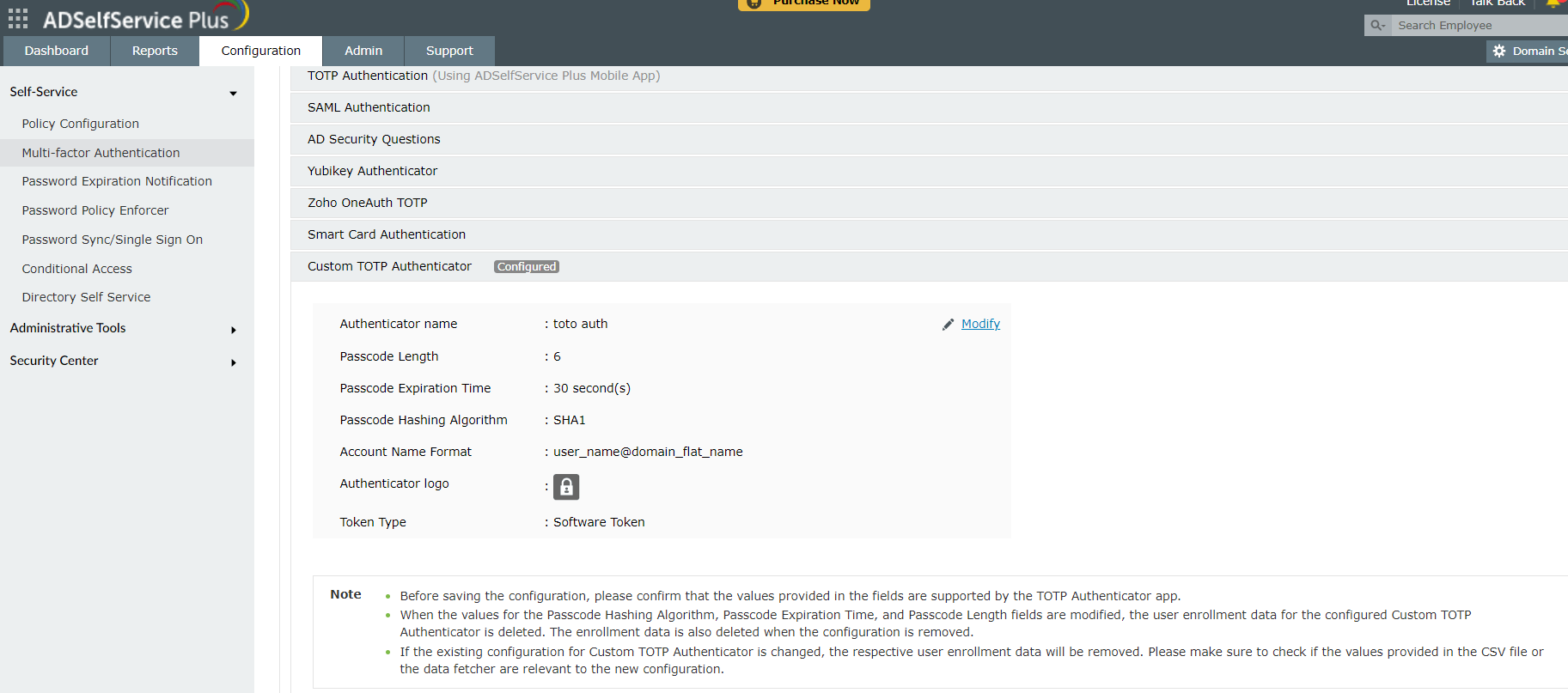The height and width of the screenshot is (693, 1568).
Task: Click the "Token Type" label
Action: (373, 522)
